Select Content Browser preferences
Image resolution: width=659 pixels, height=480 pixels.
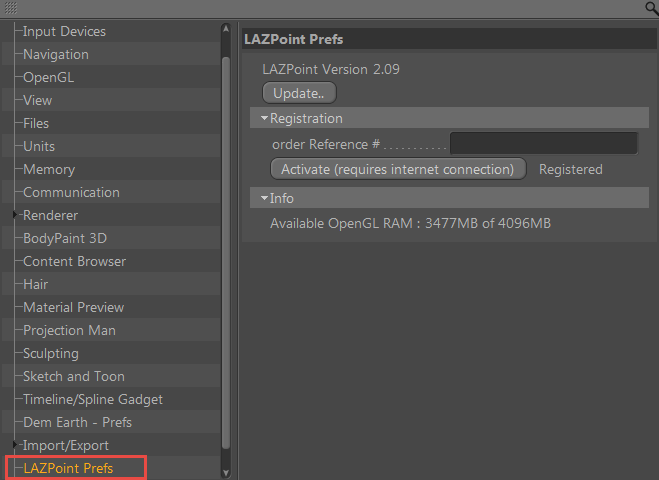[75, 261]
